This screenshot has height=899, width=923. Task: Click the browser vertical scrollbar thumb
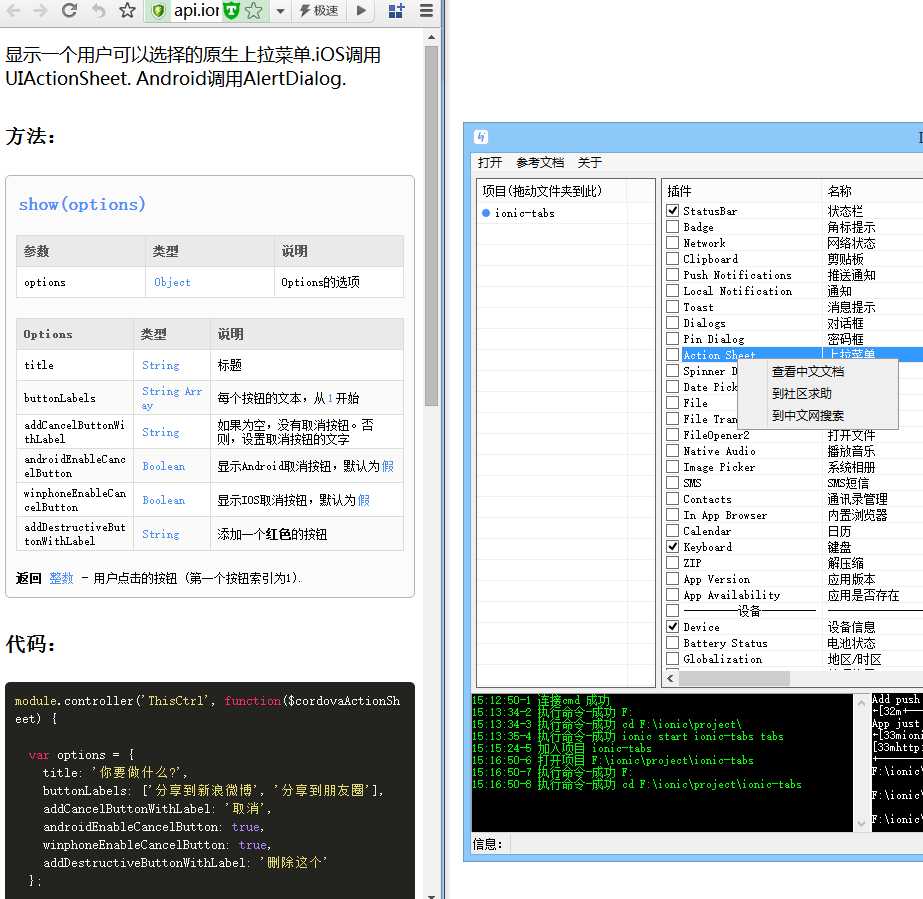[x=431, y=227]
